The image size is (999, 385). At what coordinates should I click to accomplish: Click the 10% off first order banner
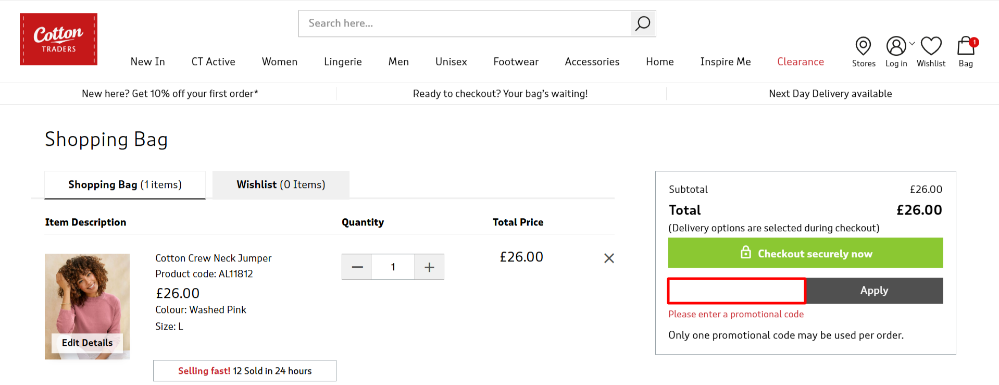(x=170, y=94)
